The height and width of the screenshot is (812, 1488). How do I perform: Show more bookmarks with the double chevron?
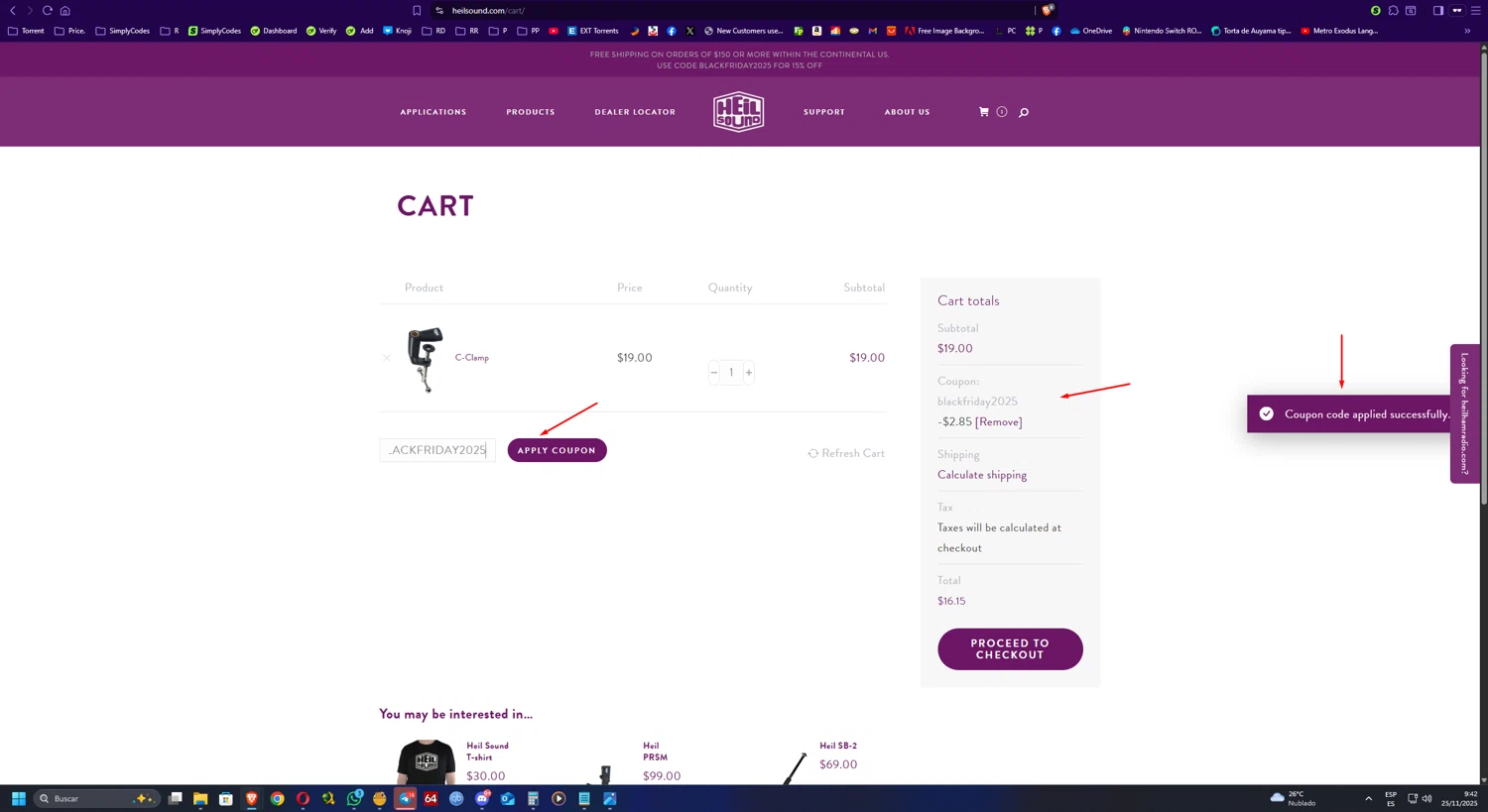tap(1467, 31)
